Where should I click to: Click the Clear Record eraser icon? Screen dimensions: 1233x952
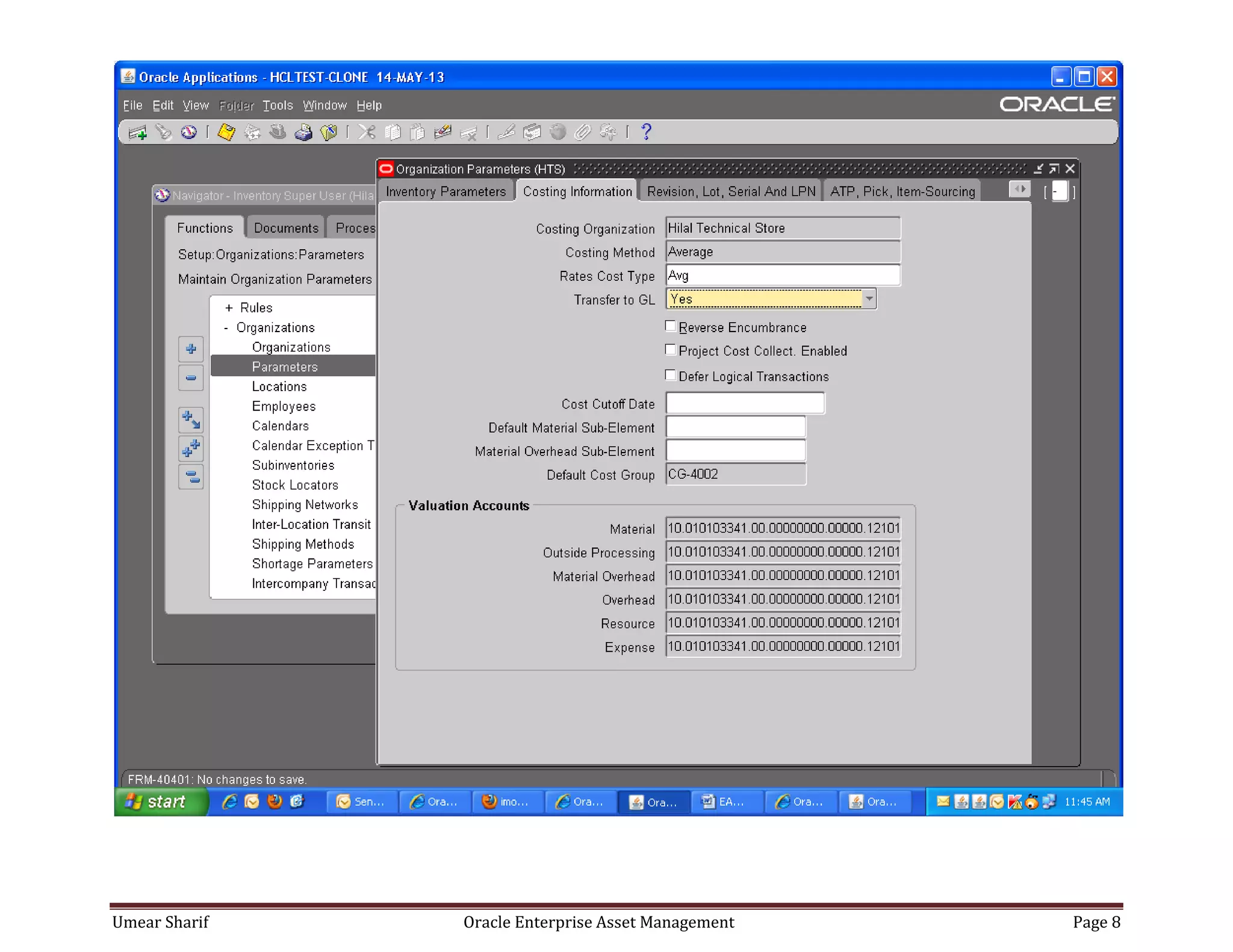(443, 132)
